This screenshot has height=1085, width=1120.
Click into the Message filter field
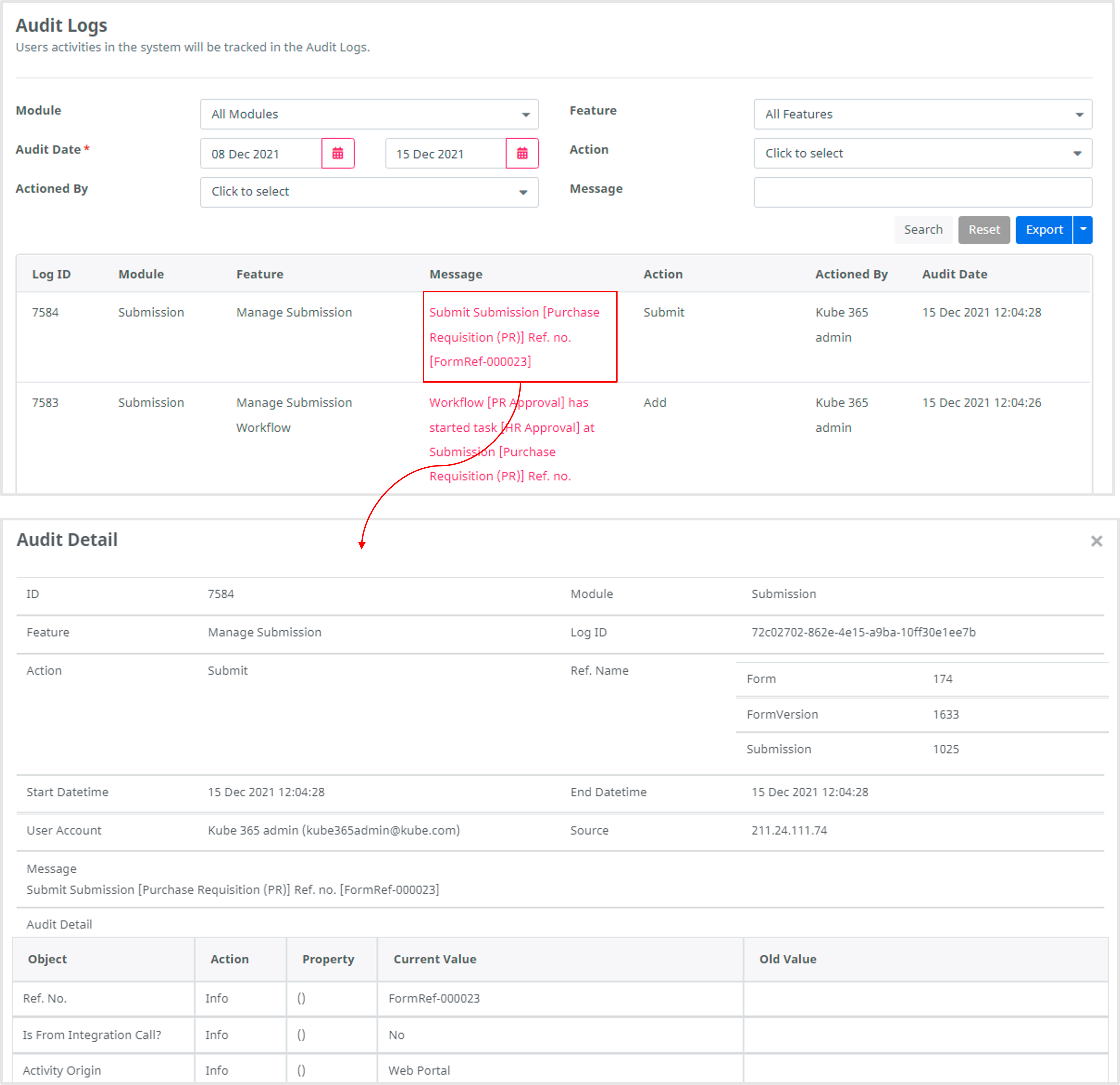coord(922,192)
